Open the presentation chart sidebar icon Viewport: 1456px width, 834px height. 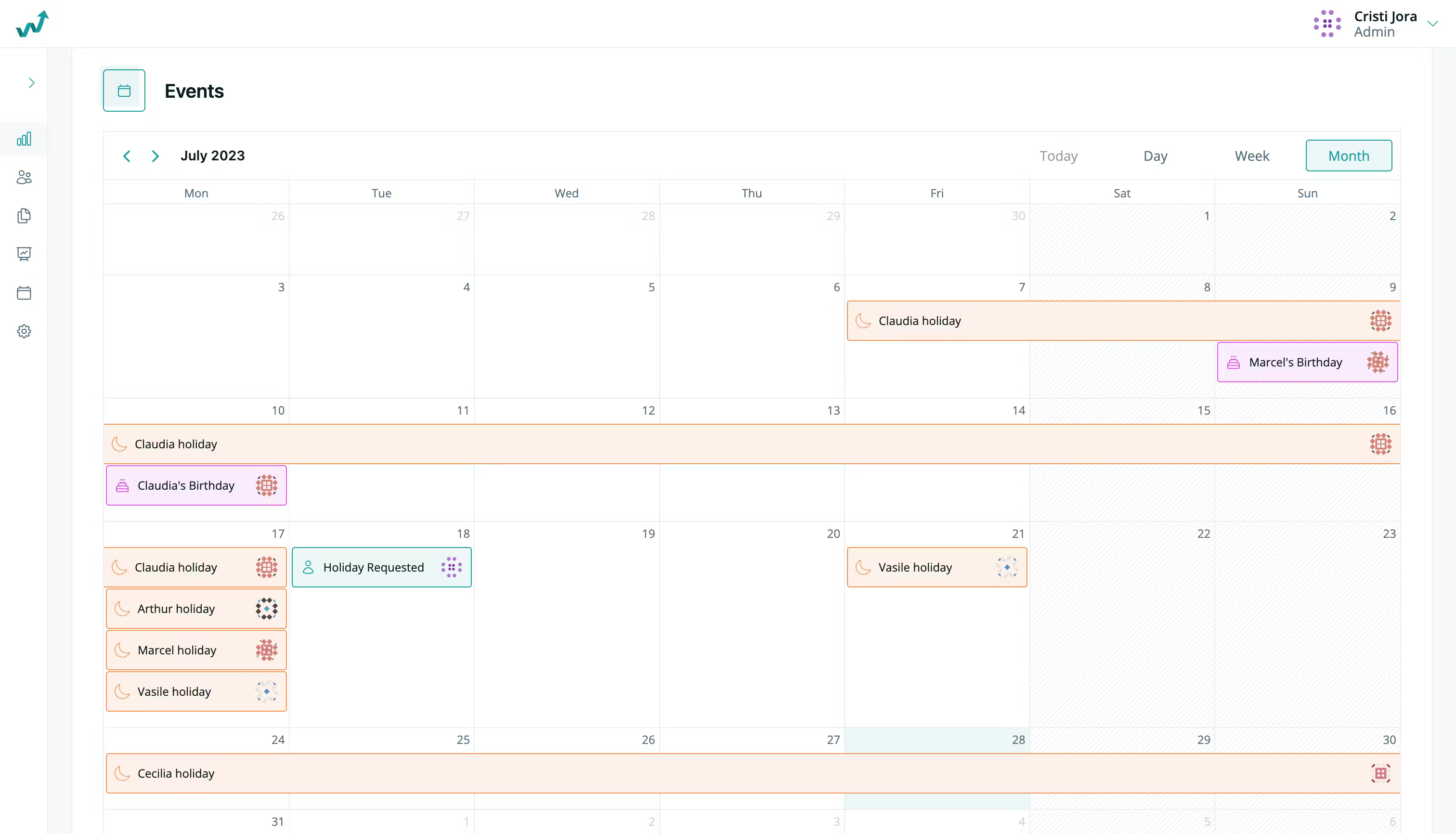point(24,254)
